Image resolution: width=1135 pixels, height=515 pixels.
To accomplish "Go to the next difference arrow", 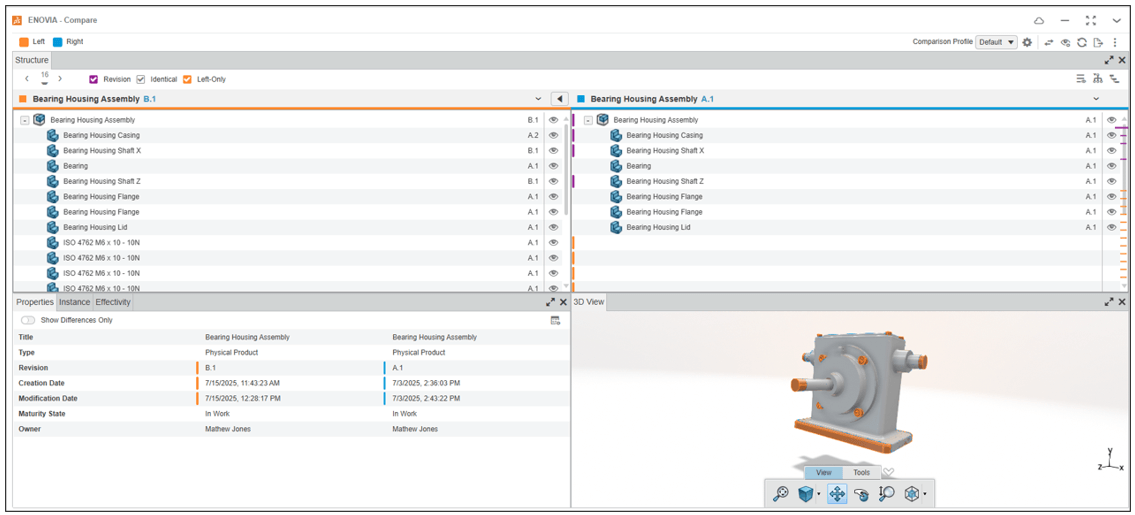I will (60, 79).
